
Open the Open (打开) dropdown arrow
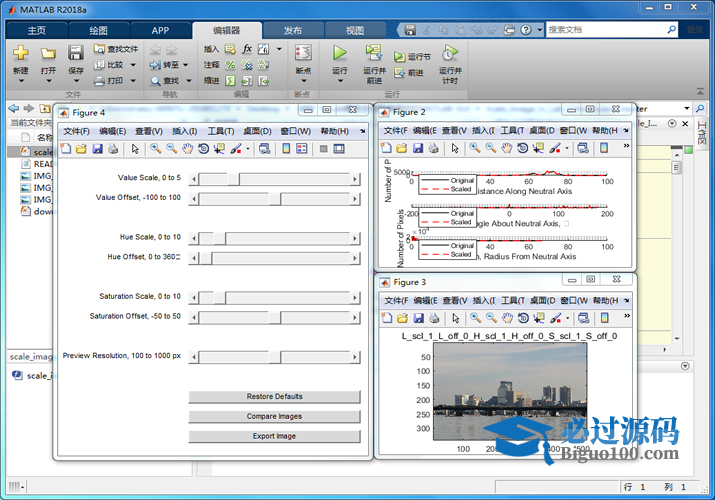tap(48, 81)
